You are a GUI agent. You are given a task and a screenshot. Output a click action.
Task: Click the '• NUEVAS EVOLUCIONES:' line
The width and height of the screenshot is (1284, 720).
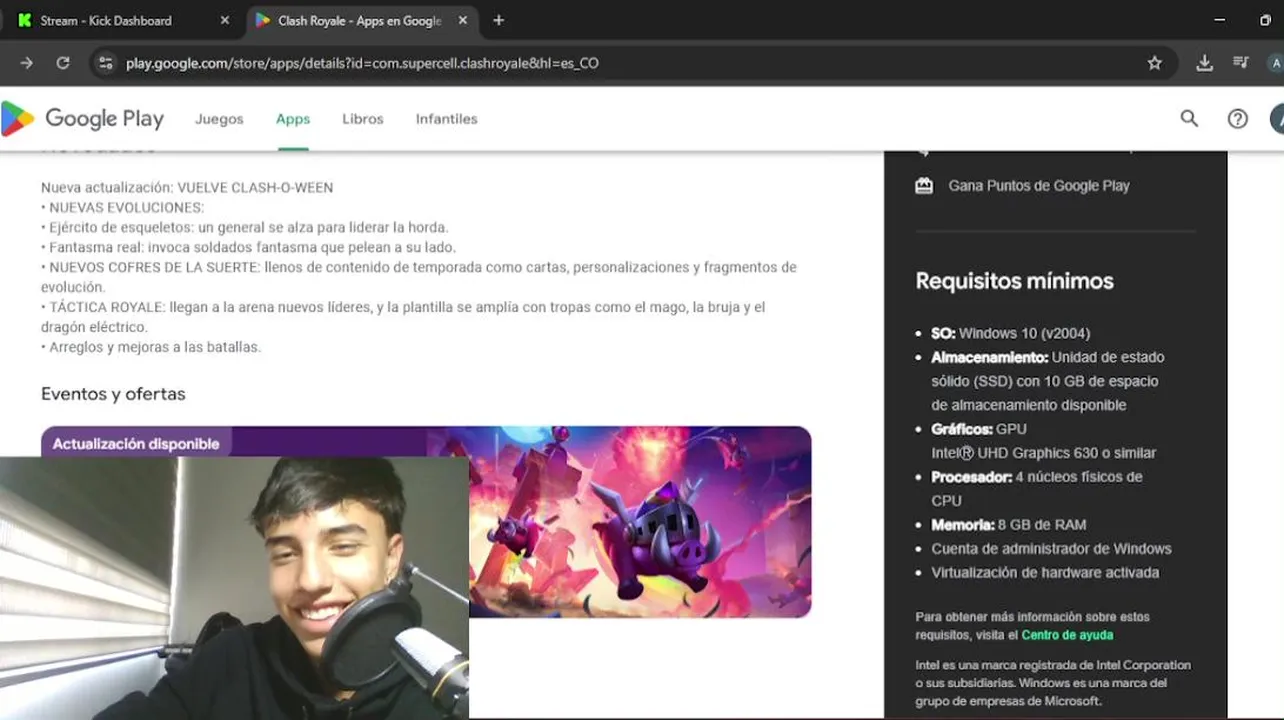[x=122, y=207]
